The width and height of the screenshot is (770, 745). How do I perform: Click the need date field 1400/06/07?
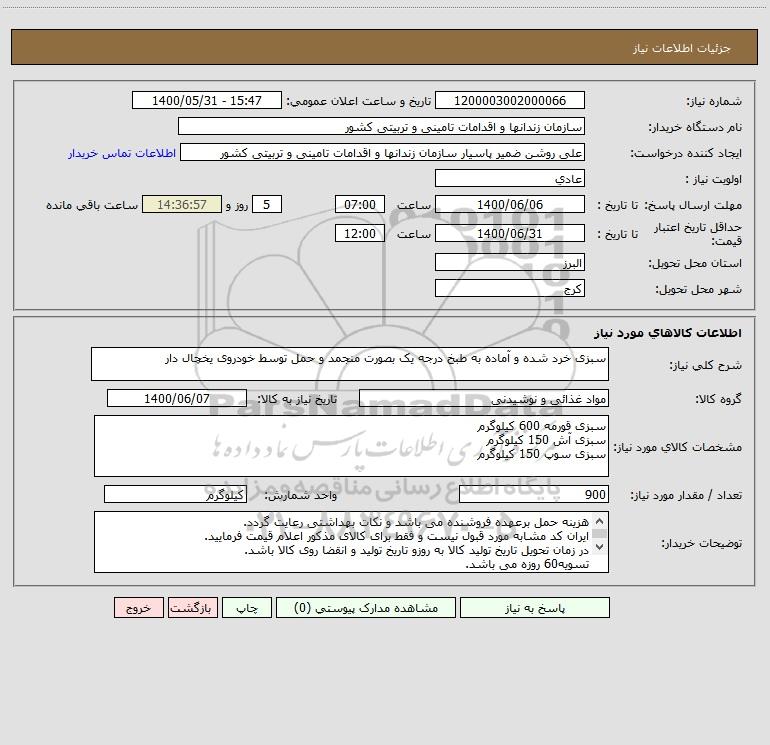pyautogui.click(x=177, y=398)
